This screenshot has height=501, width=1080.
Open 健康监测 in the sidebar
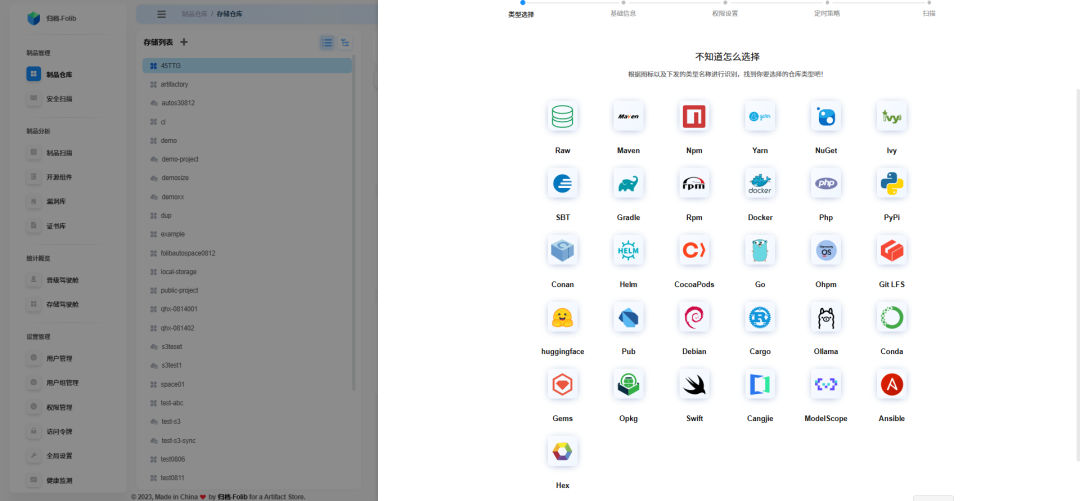59,480
